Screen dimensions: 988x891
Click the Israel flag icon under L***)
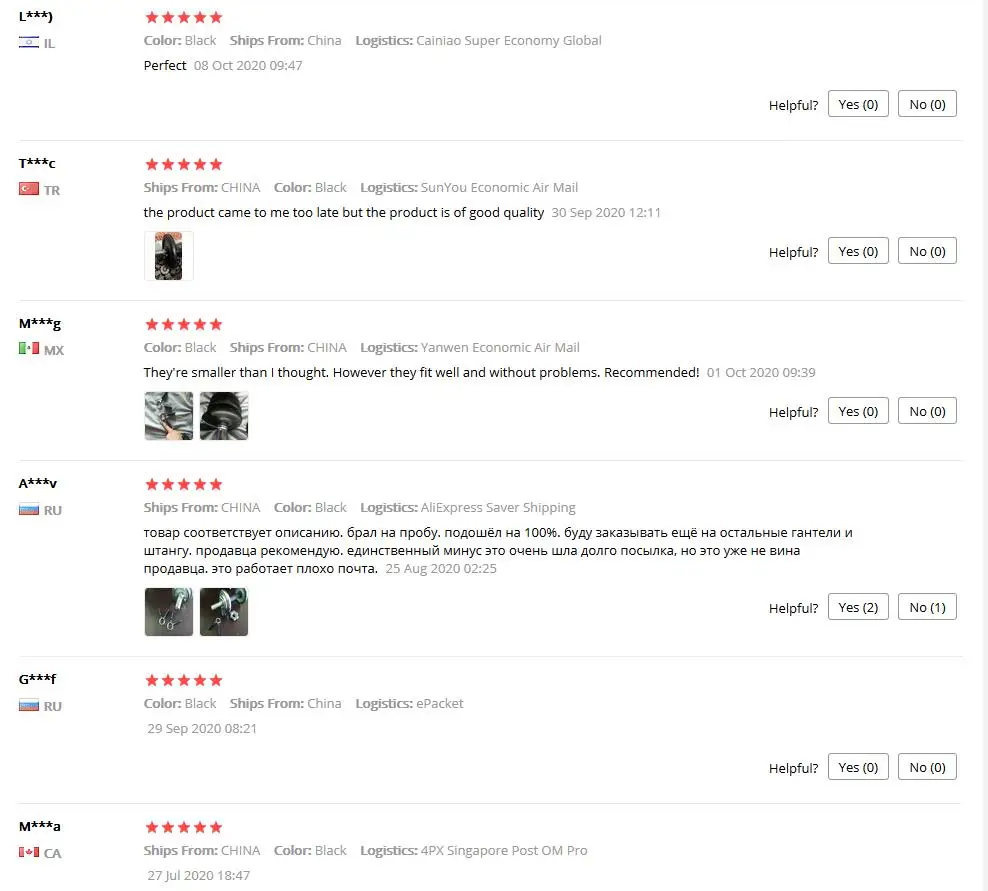[28, 43]
